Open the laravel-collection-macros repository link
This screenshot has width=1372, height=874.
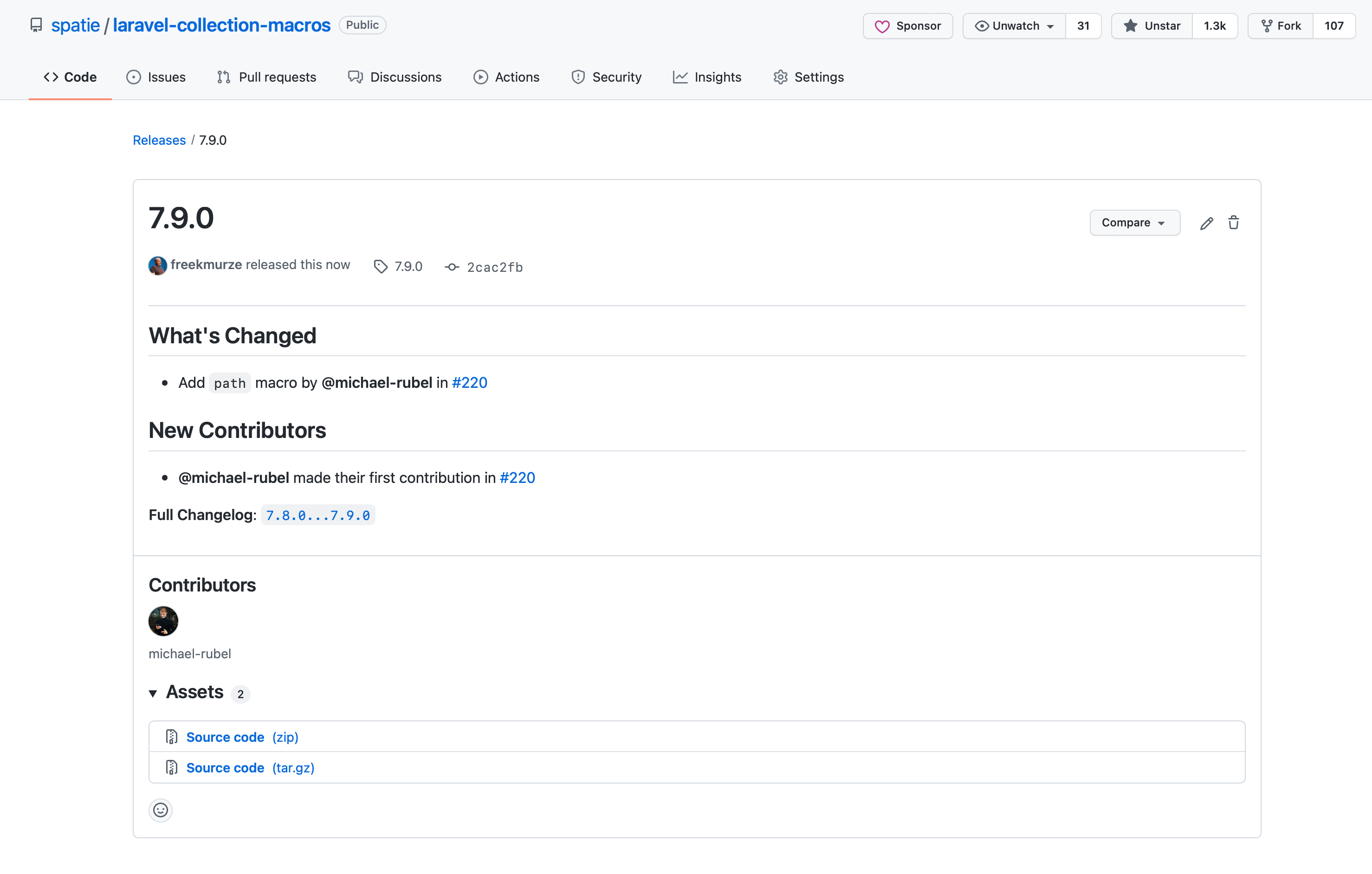pyautogui.click(x=222, y=25)
